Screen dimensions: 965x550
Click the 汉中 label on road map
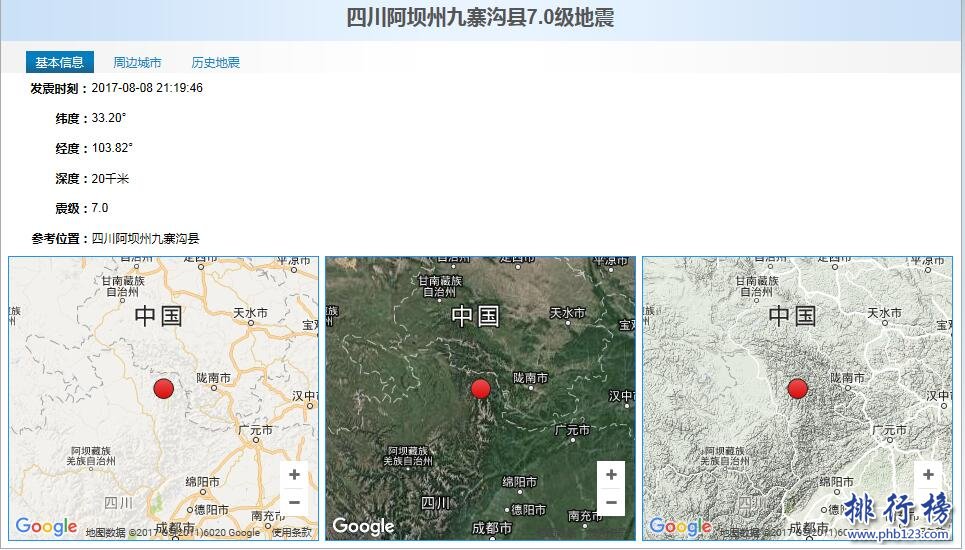pyautogui.click(x=305, y=396)
